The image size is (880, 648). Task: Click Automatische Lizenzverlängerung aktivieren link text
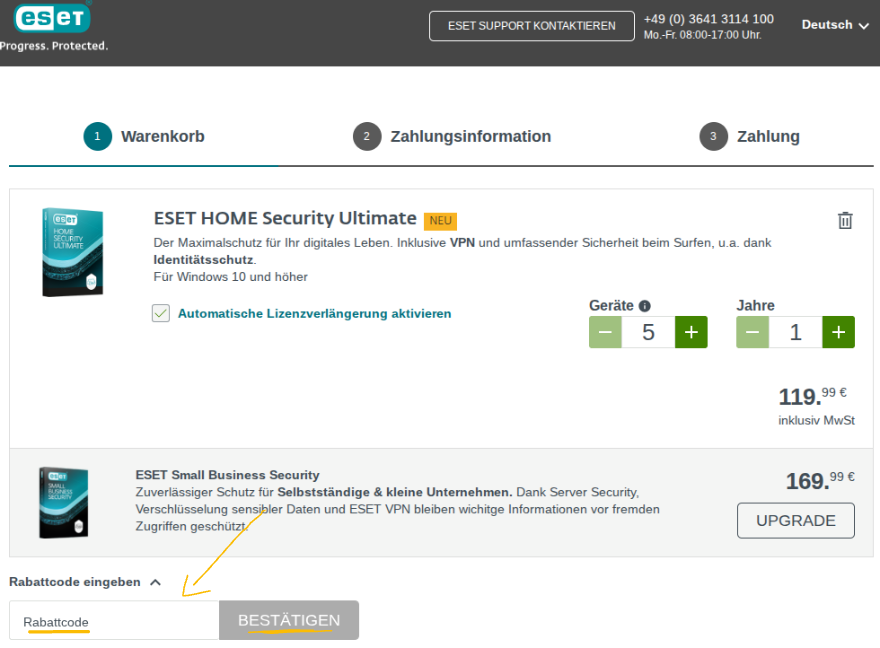point(314,314)
